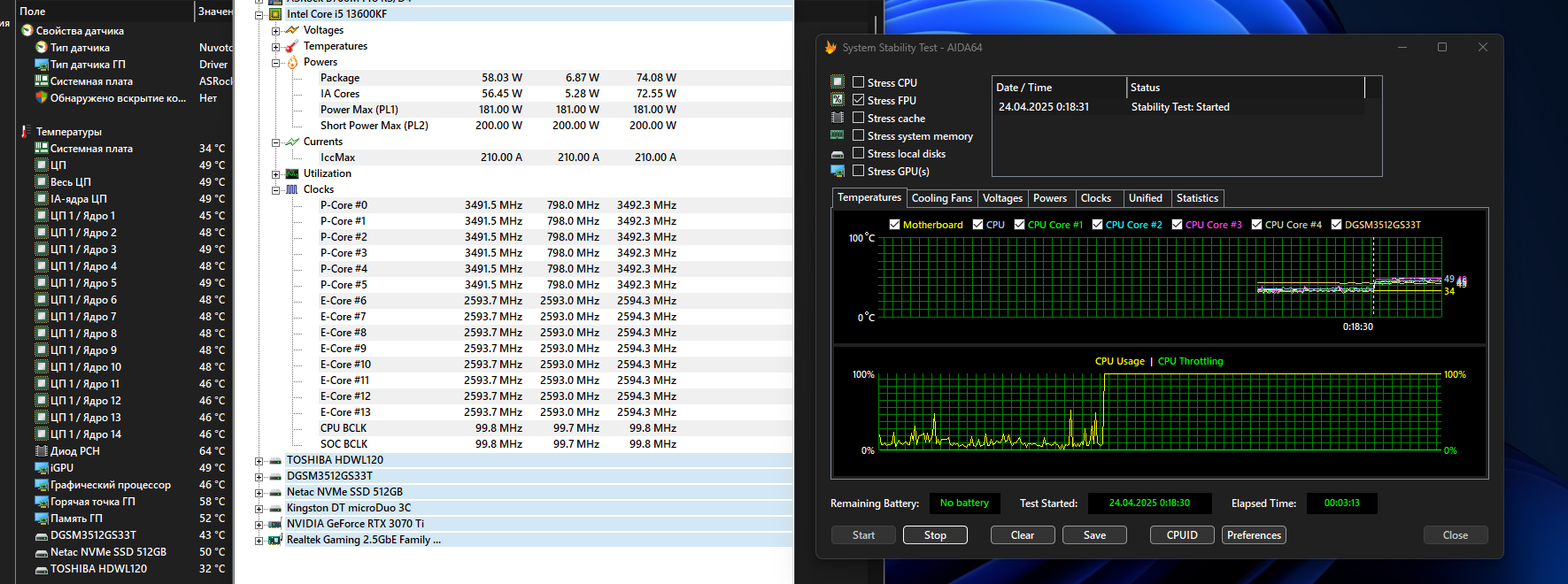The image size is (1568, 584).
Task: Enable the Stress CPU checkbox
Action: (x=858, y=82)
